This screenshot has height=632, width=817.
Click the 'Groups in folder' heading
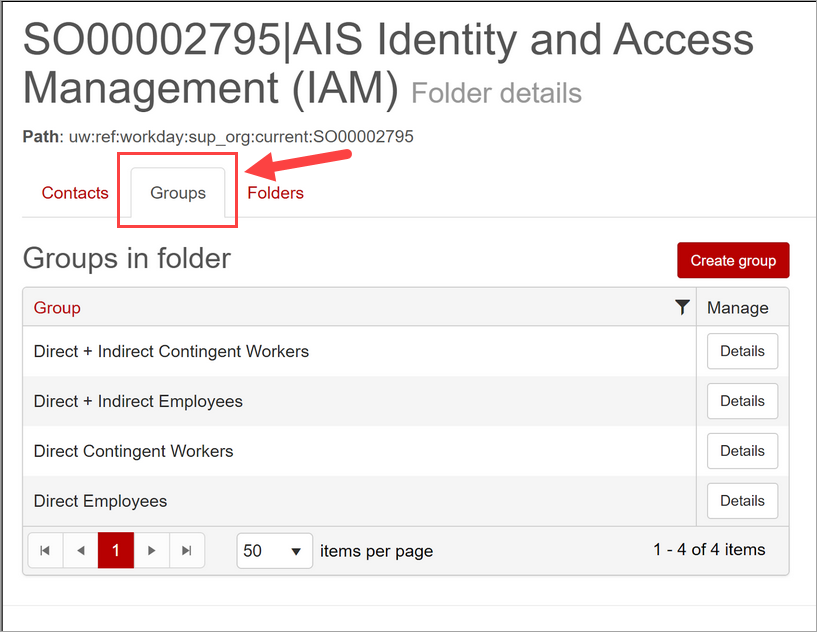click(x=127, y=258)
